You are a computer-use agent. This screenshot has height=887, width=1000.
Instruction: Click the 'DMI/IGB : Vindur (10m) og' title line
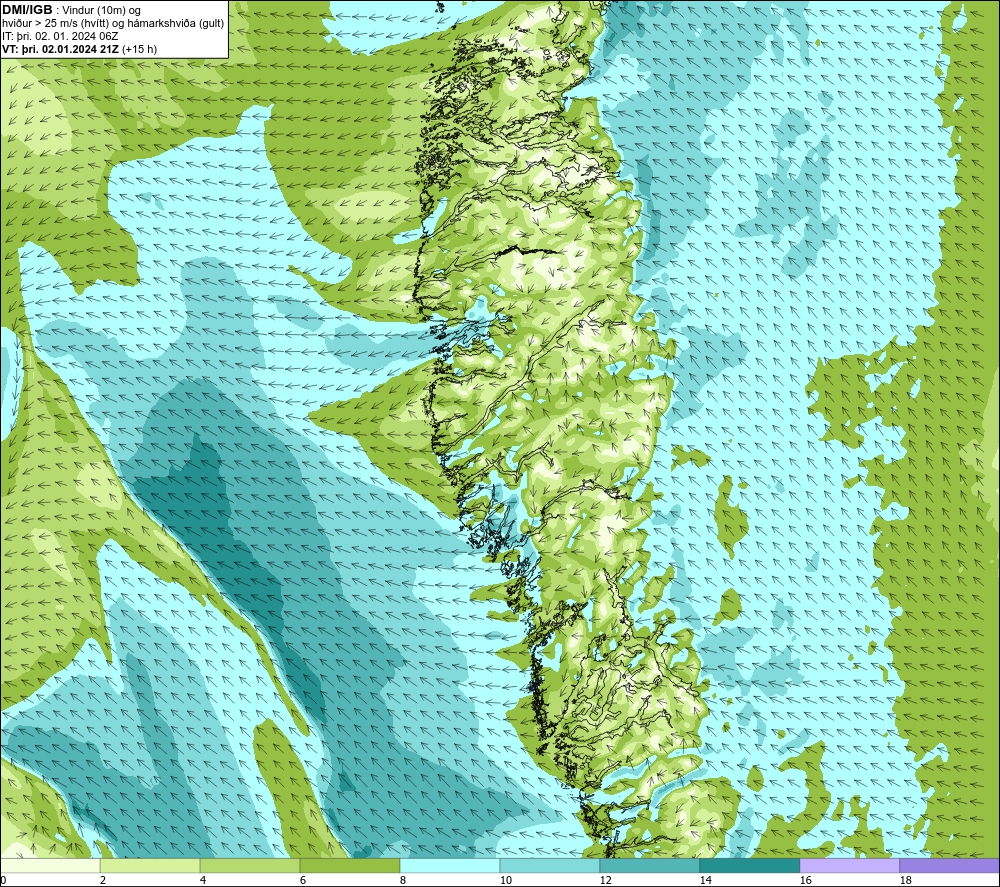pos(71,10)
